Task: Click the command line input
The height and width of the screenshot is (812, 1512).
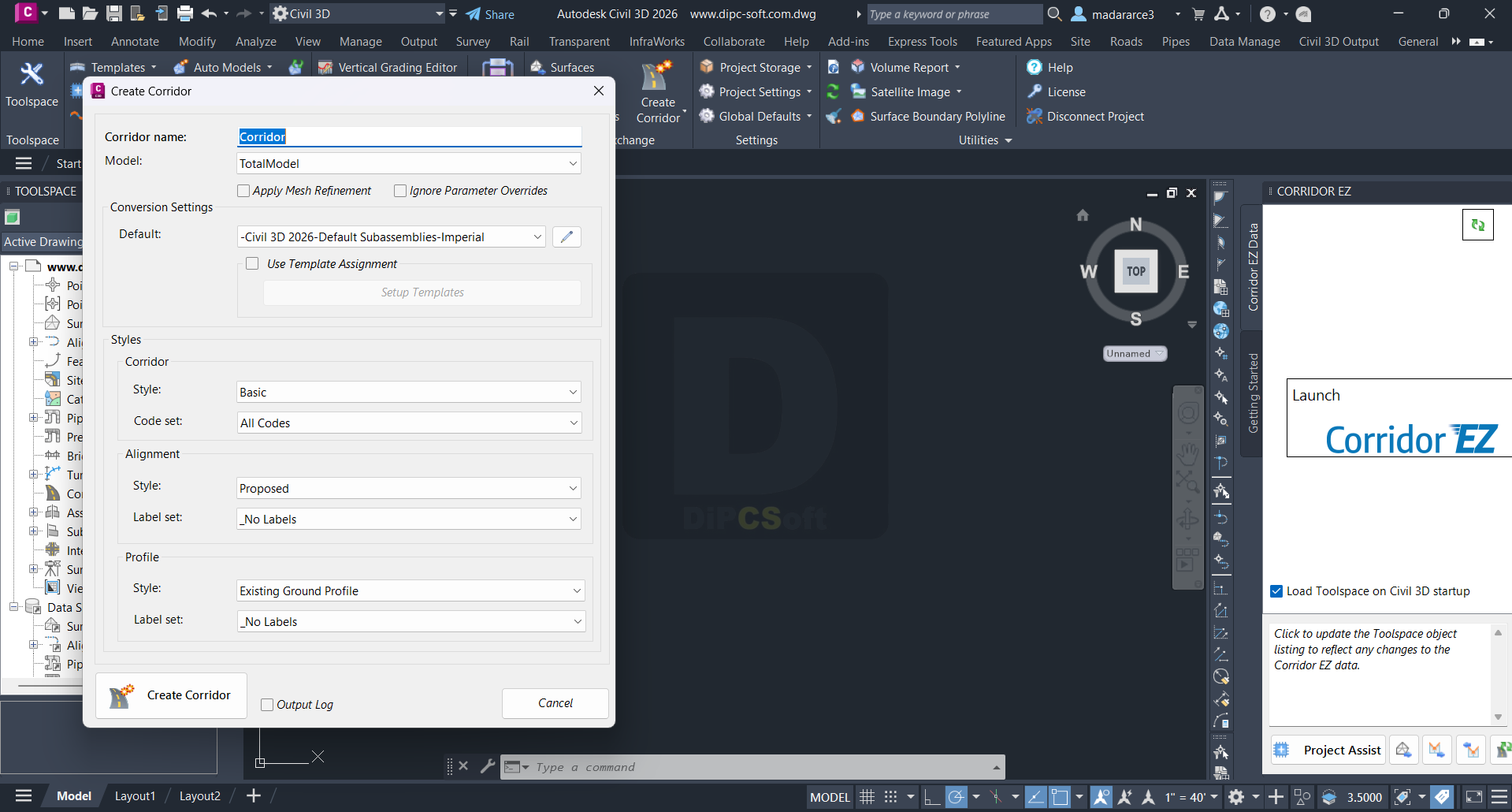Action: (x=752, y=767)
